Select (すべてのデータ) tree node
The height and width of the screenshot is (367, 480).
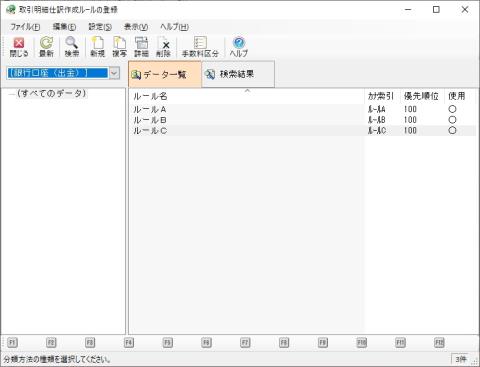coord(52,93)
